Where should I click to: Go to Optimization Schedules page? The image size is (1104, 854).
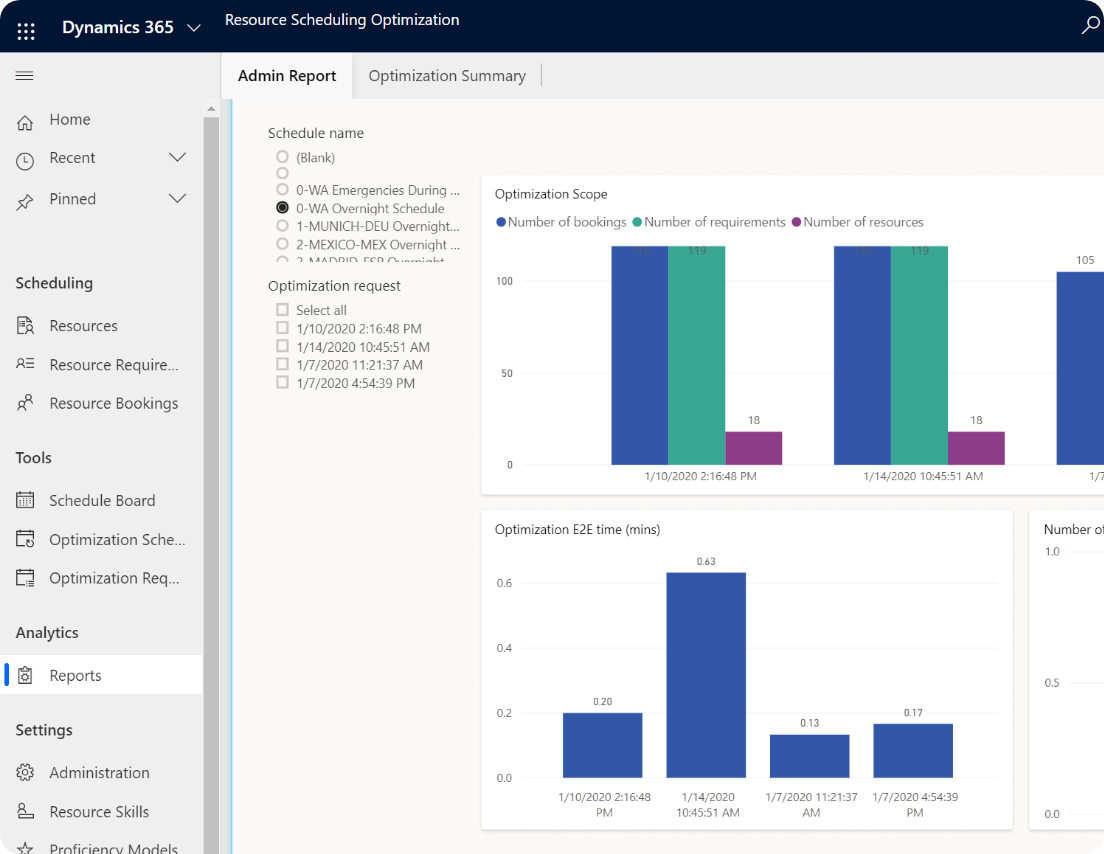click(116, 540)
